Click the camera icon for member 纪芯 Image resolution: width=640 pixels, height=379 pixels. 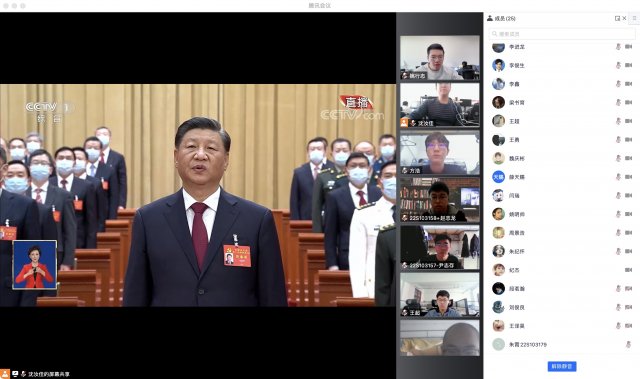[x=628, y=270]
